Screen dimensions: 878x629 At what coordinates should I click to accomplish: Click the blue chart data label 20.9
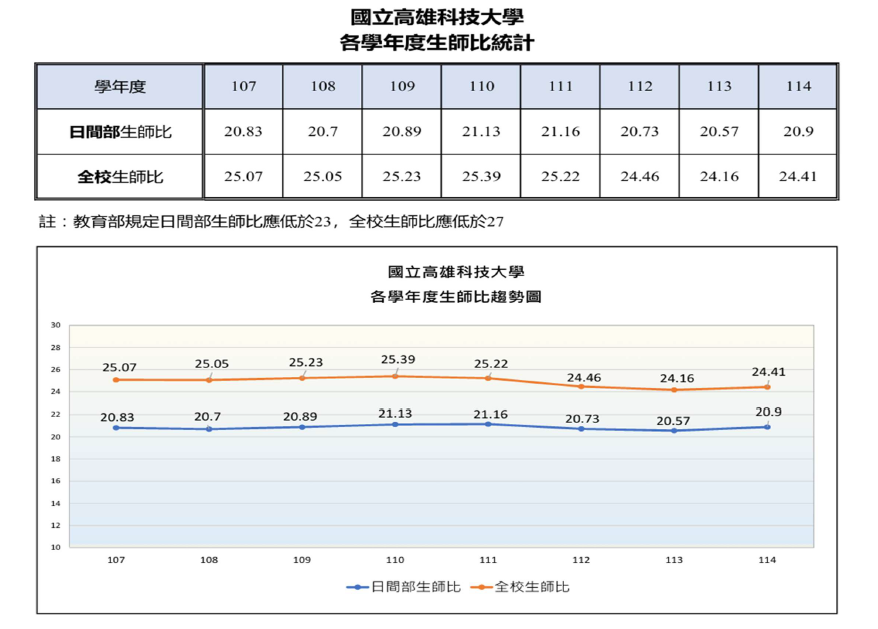point(768,412)
